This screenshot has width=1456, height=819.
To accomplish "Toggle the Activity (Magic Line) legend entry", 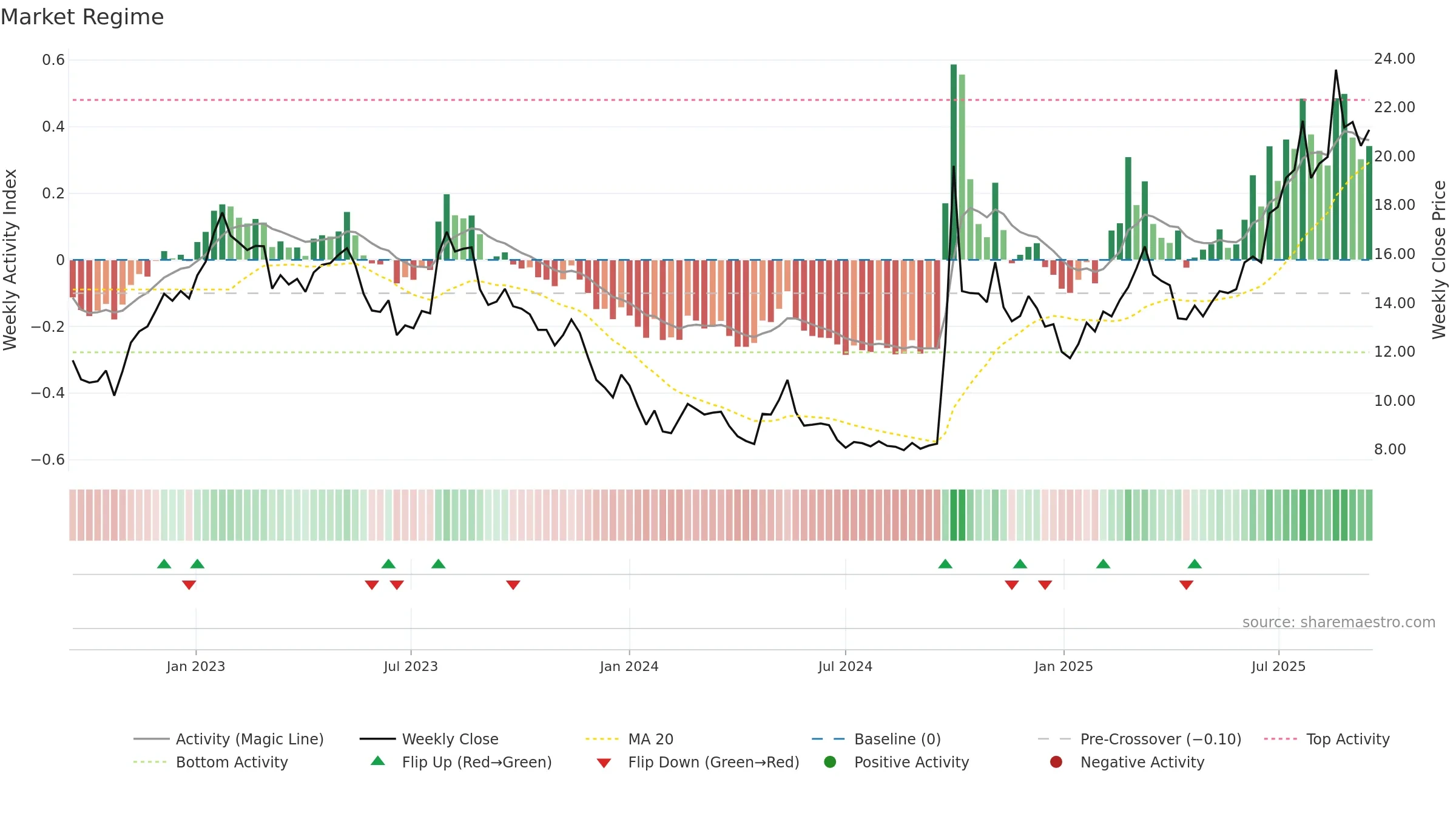I will [x=229, y=739].
